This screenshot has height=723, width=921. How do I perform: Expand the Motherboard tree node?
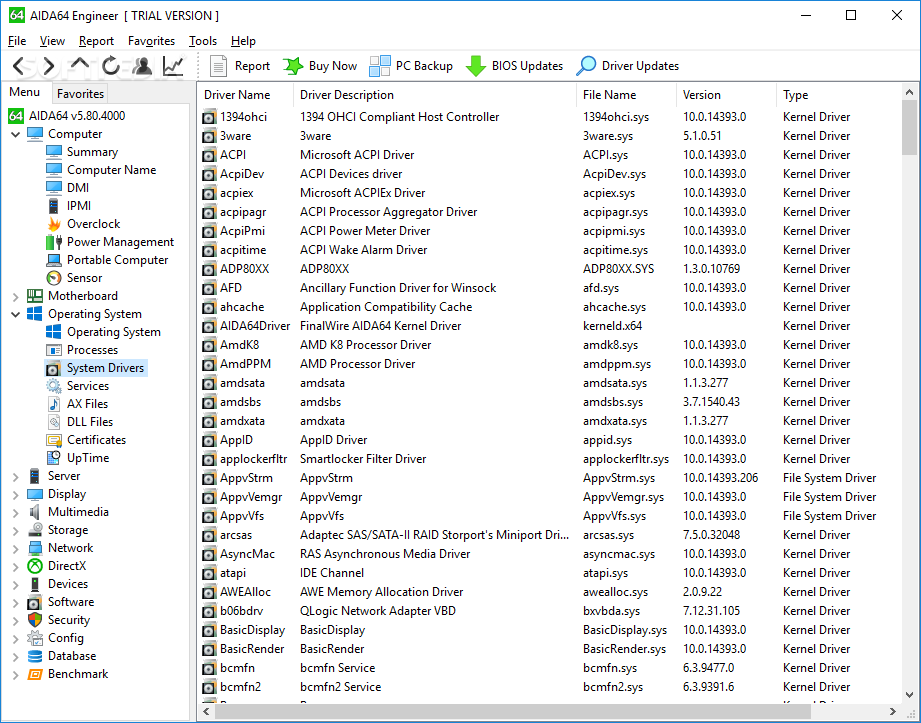15,297
